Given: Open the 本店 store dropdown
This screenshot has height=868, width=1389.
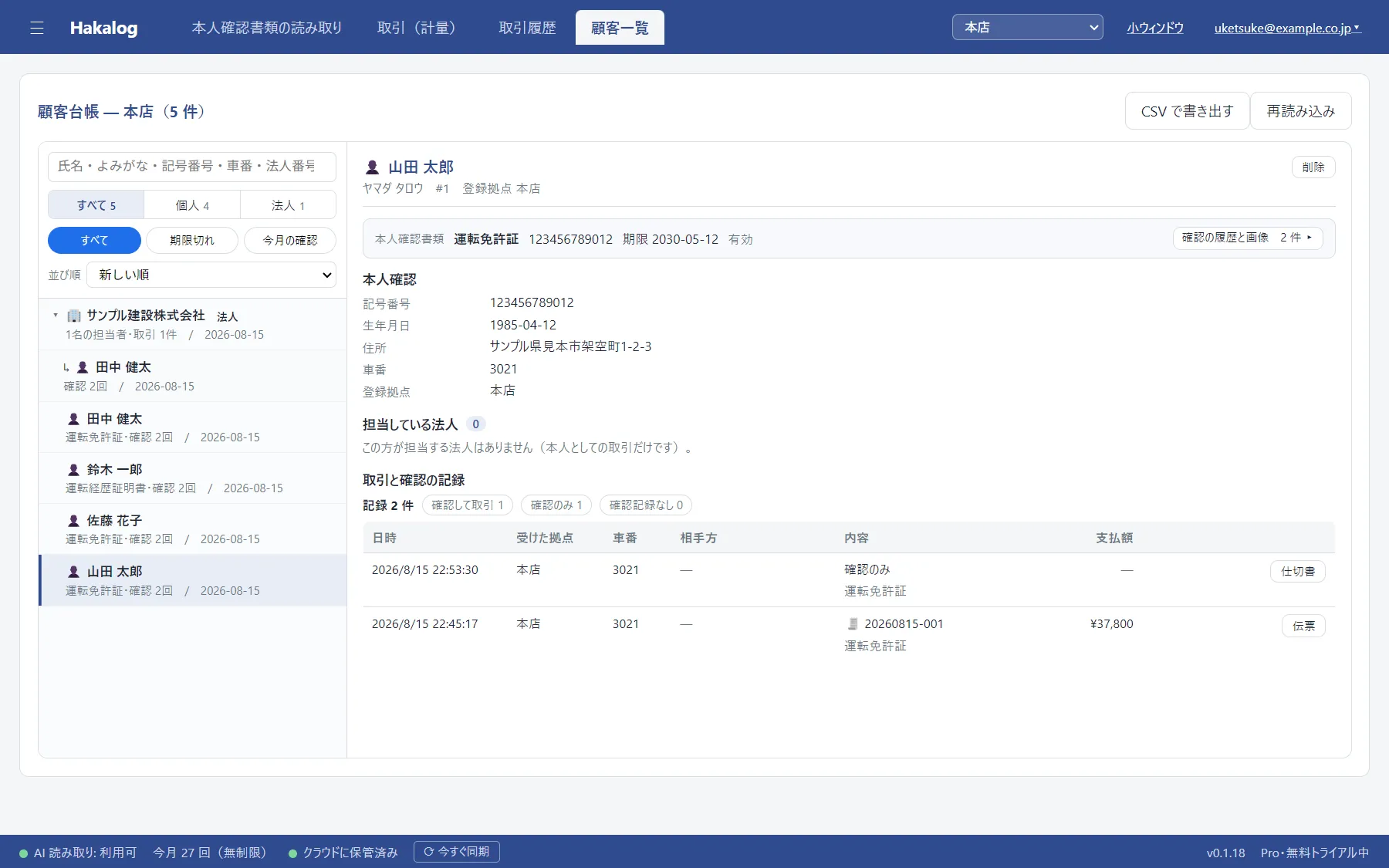Looking at the screenshot, I should point(1027,28).
